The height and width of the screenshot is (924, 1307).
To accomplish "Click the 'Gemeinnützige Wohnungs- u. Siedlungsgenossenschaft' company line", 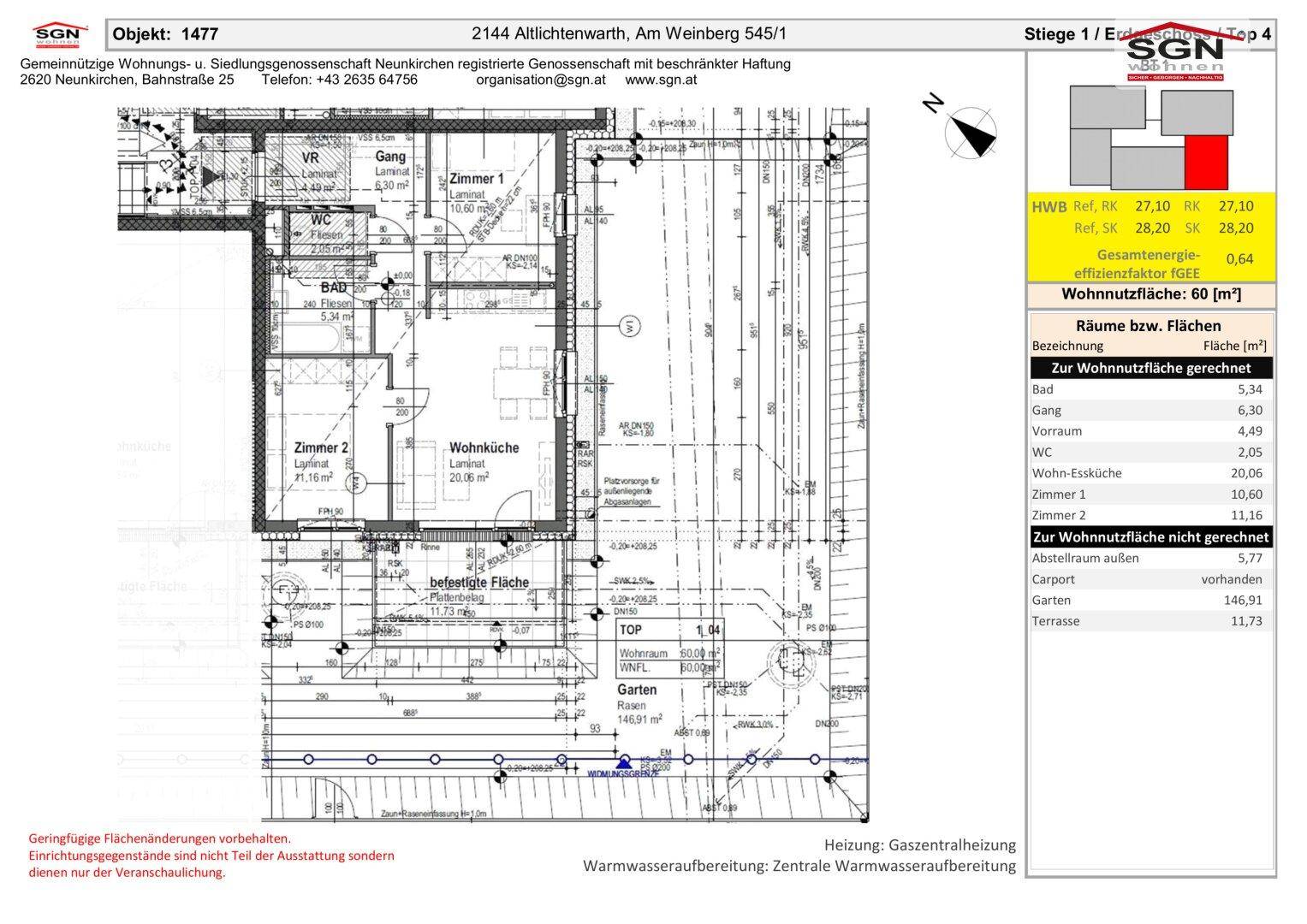I will point(405,64).
